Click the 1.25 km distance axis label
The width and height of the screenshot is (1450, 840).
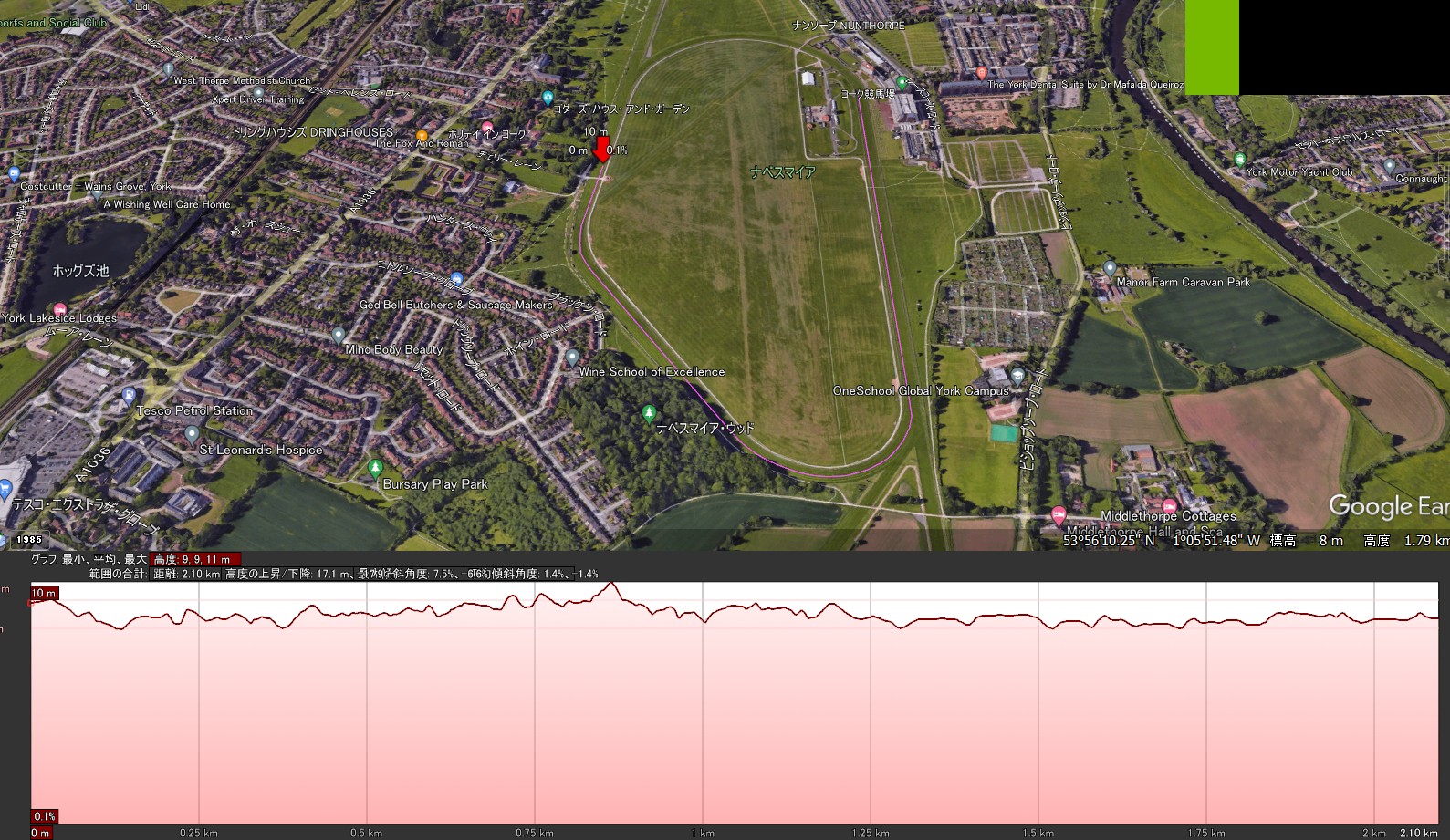click(x=871, y=833)
